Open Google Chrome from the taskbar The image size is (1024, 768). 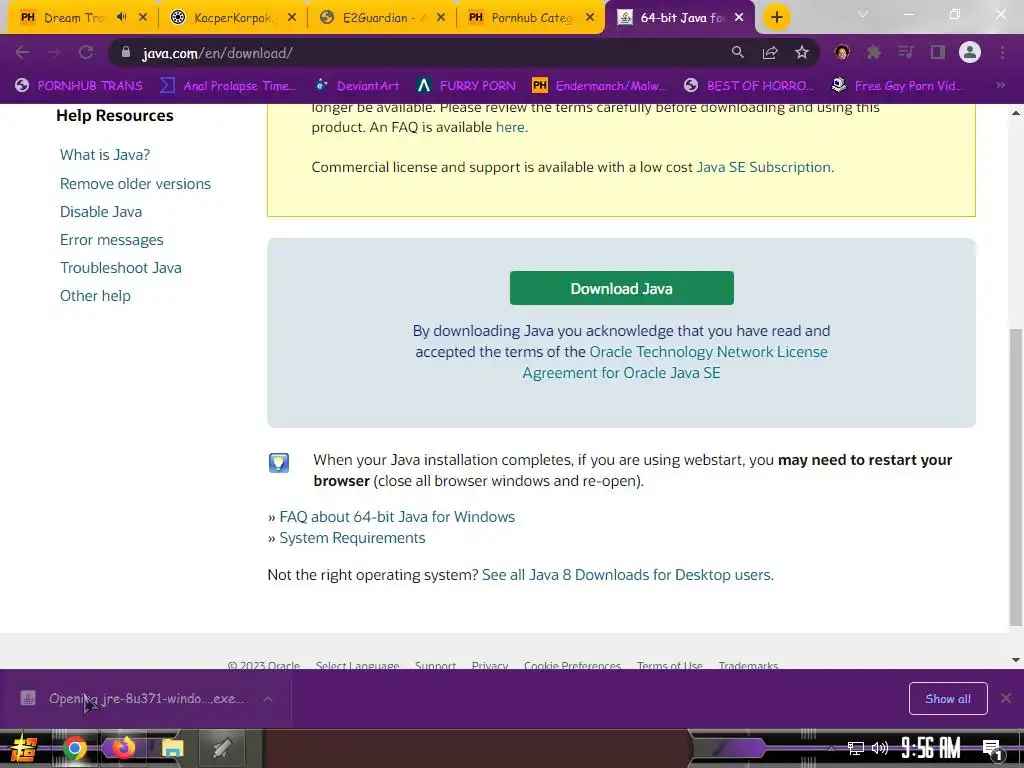[x=74, y=748]
